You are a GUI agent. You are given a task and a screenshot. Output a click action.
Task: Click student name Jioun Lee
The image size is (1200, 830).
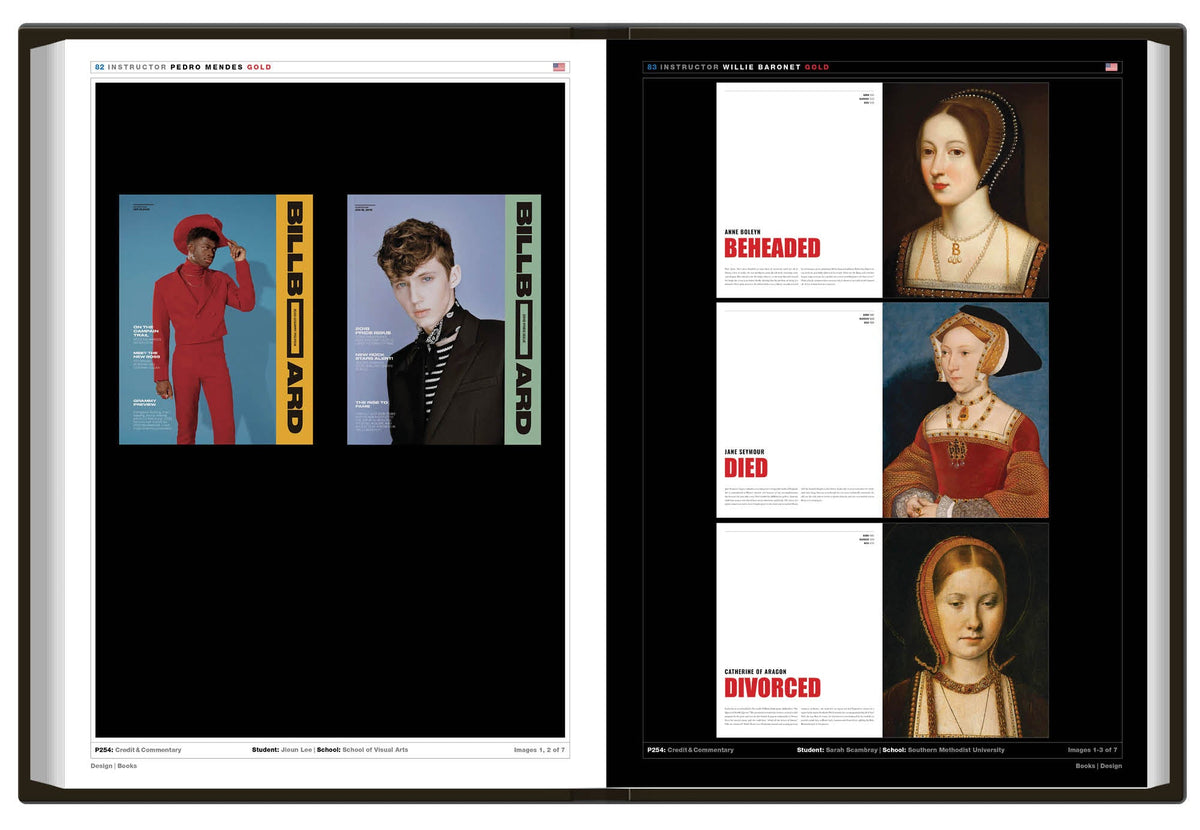click(x=296, y=749)
